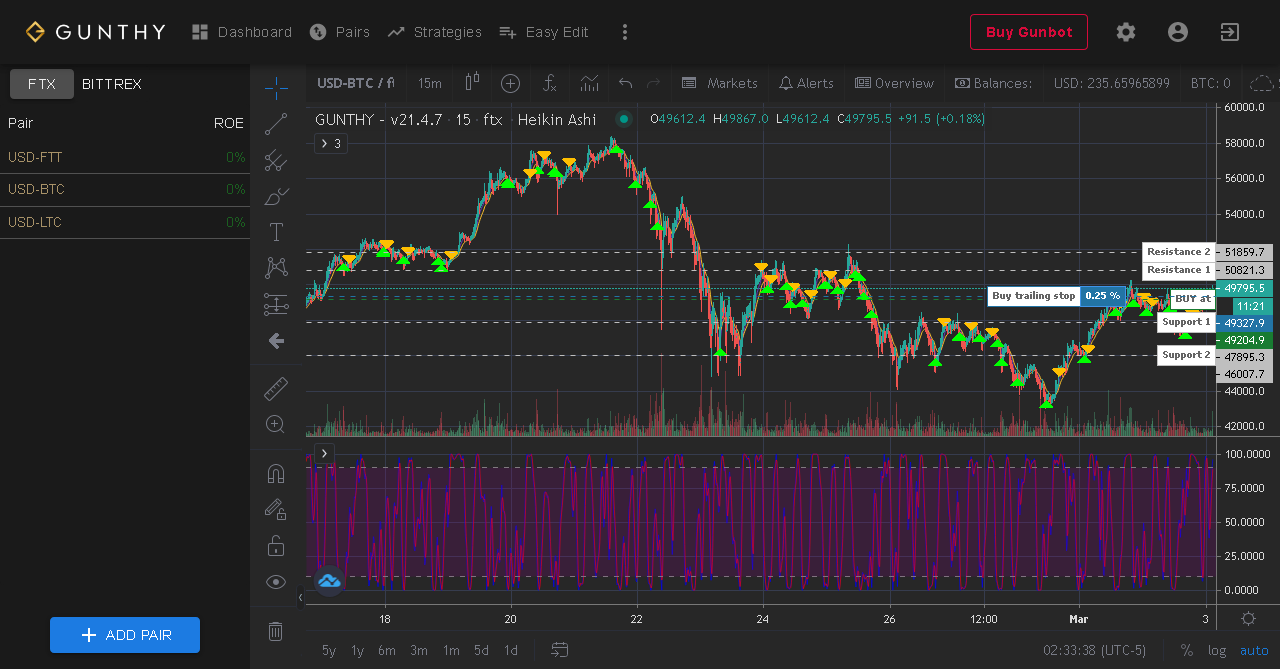Click the cloud save icon

[1264, 83]
